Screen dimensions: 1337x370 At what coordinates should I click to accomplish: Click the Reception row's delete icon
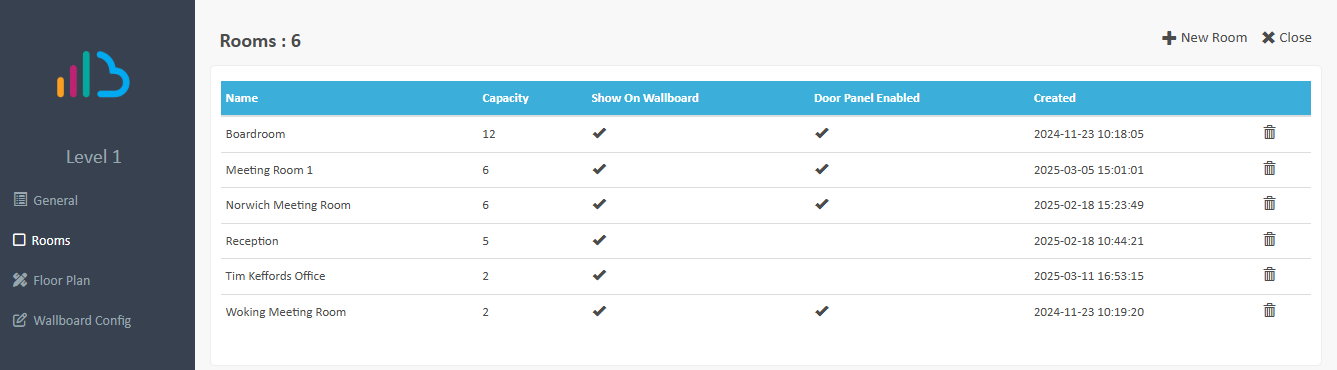click(1269, 239)
